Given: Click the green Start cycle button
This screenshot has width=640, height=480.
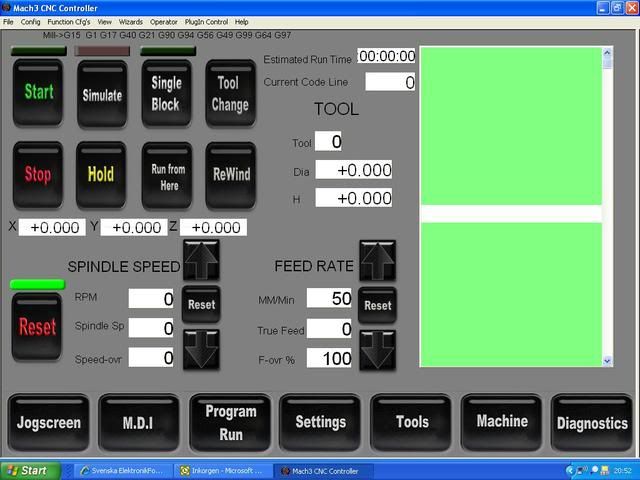Looking at the screenshot, I should point(38,93).
